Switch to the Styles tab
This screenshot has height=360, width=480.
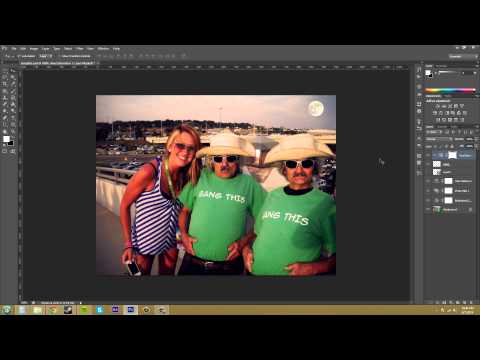click(x=448, y=96)
